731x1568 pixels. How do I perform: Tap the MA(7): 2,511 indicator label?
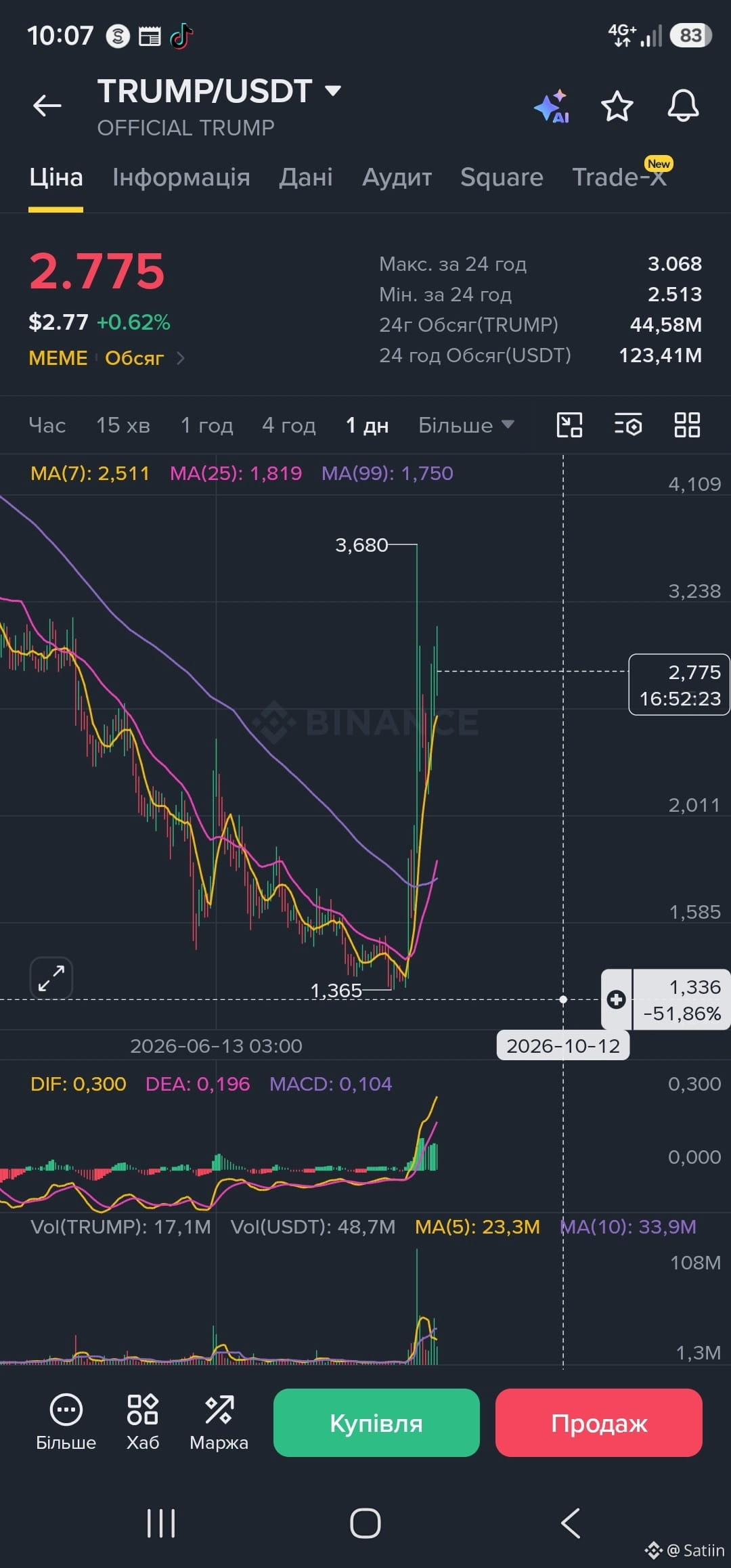click(90, 473)
